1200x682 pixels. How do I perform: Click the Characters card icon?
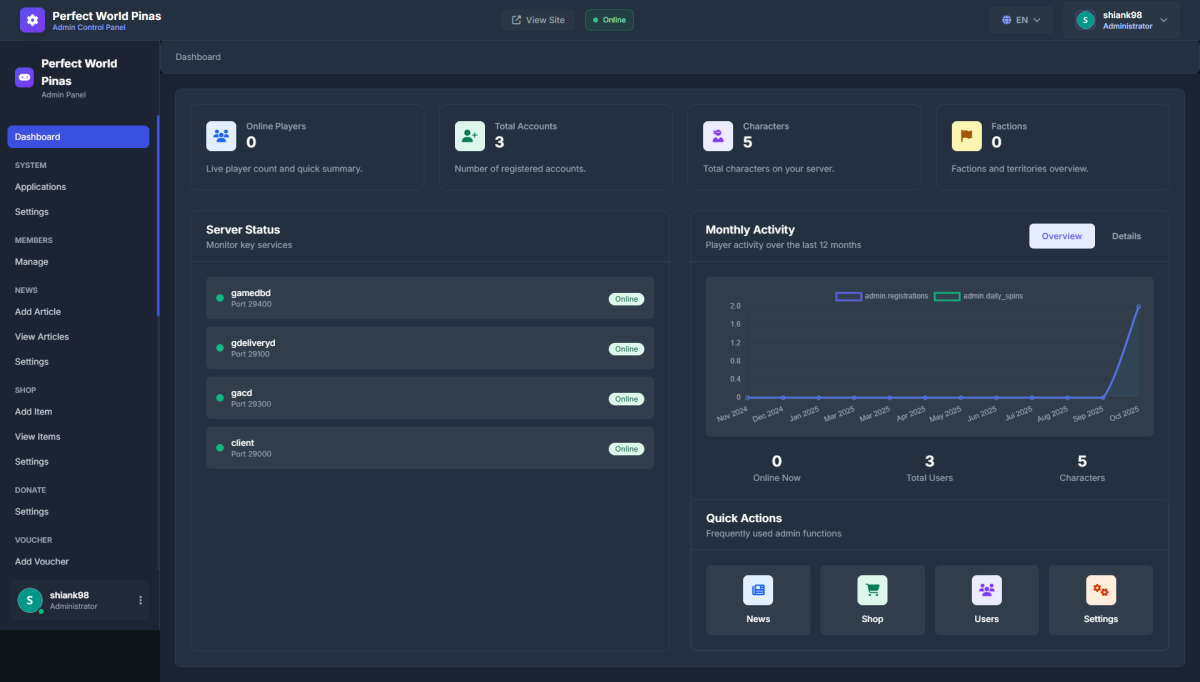pyautogui.click(x=718, y=136)
